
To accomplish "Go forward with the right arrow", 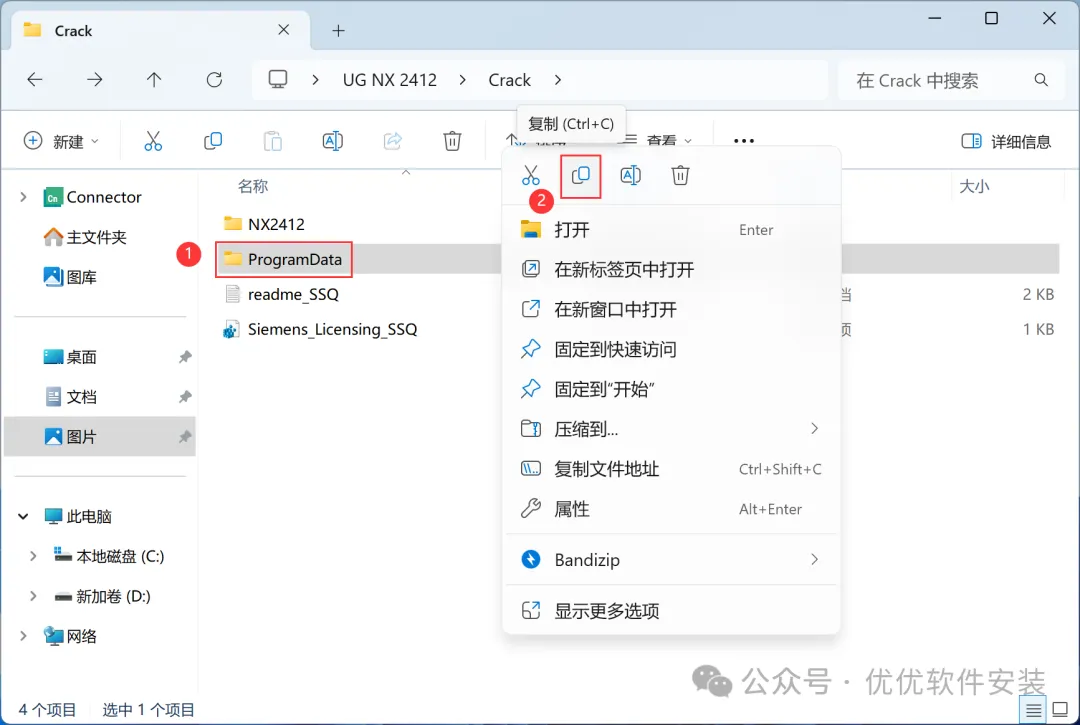I will (94, 80).
